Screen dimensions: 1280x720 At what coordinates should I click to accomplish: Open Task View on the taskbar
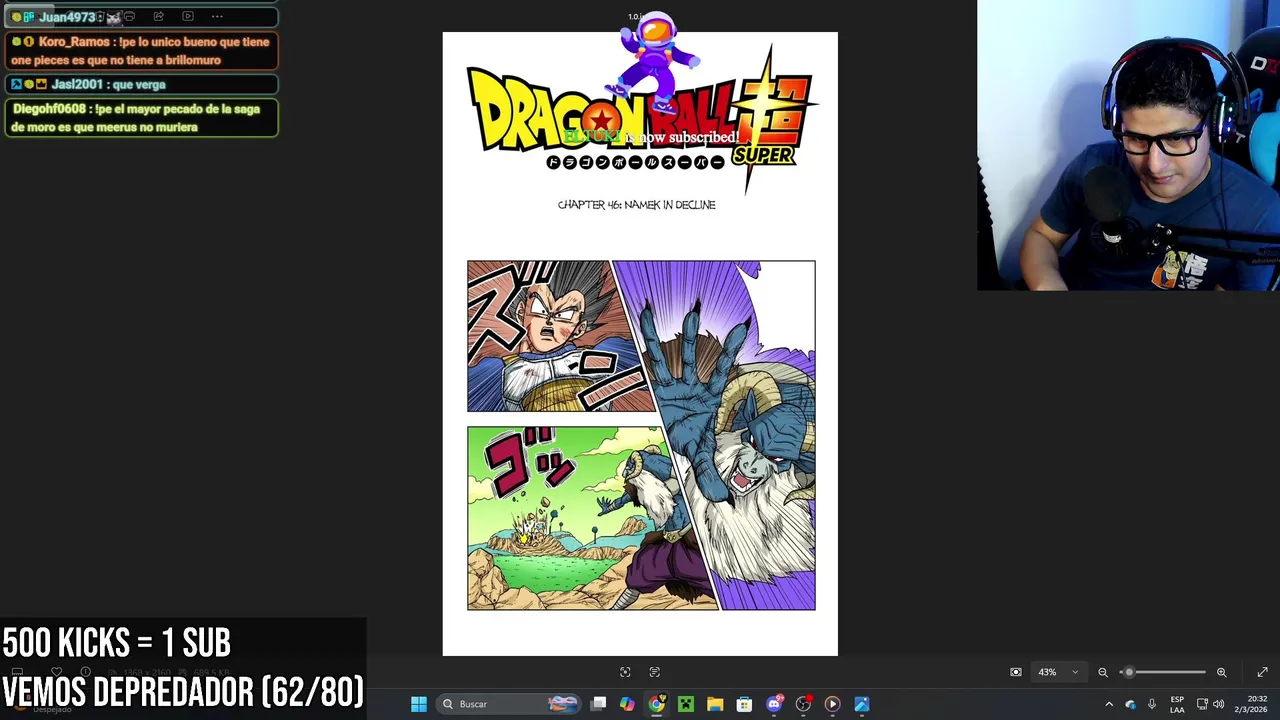[x=598, y=704]
